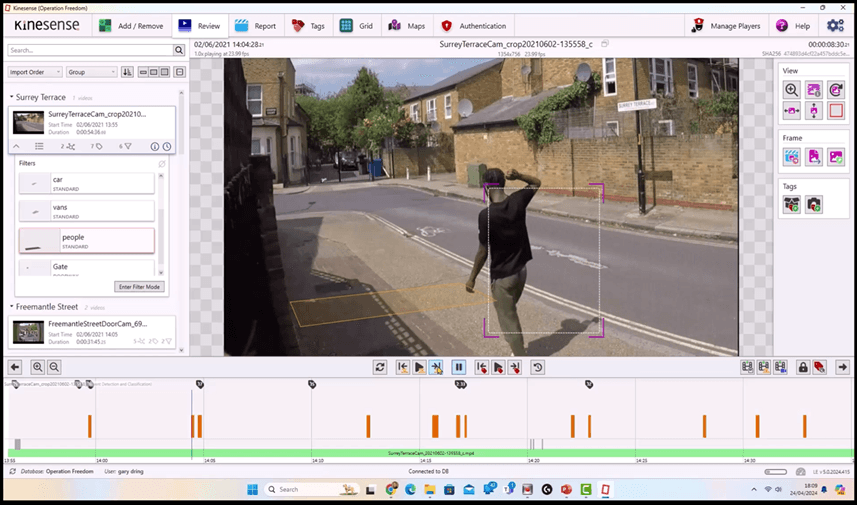The image size is (857, 505).
Task: Click the FreemantleStreetDoorCam video thumbnail
Action: [x=28, y=332]
